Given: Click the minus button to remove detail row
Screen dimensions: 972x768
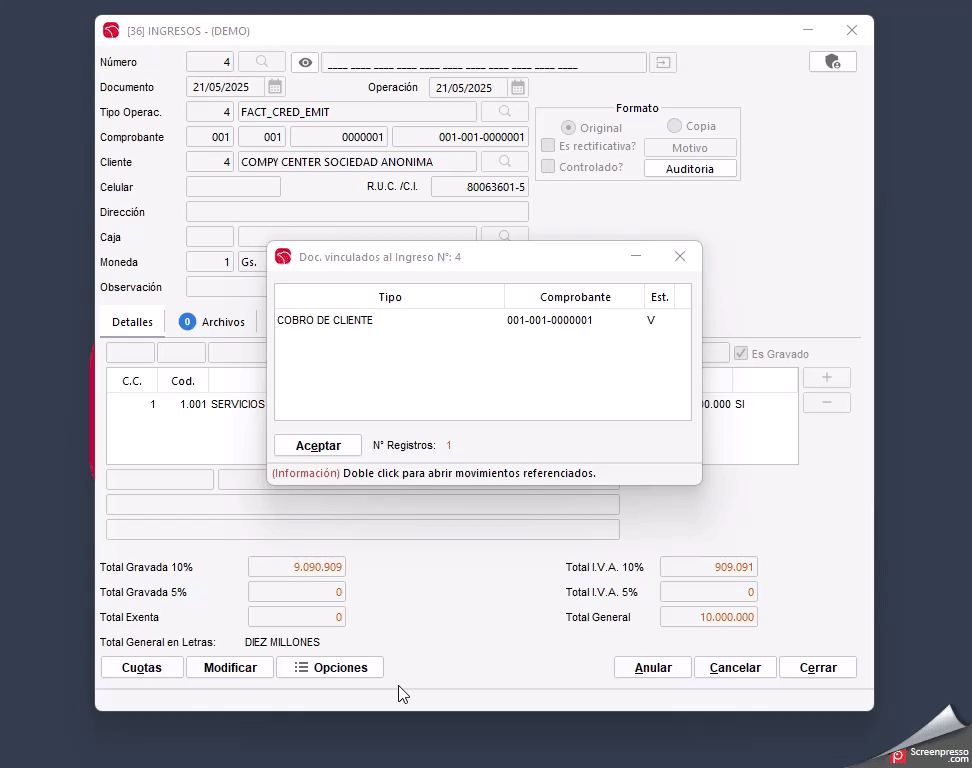Looking at the screenshot, I should (x=826, y=403).
